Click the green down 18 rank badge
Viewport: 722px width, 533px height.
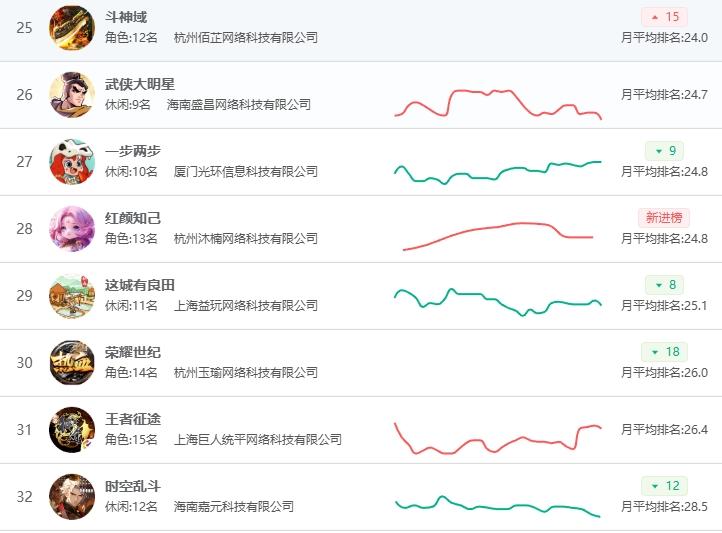point(664,352)
